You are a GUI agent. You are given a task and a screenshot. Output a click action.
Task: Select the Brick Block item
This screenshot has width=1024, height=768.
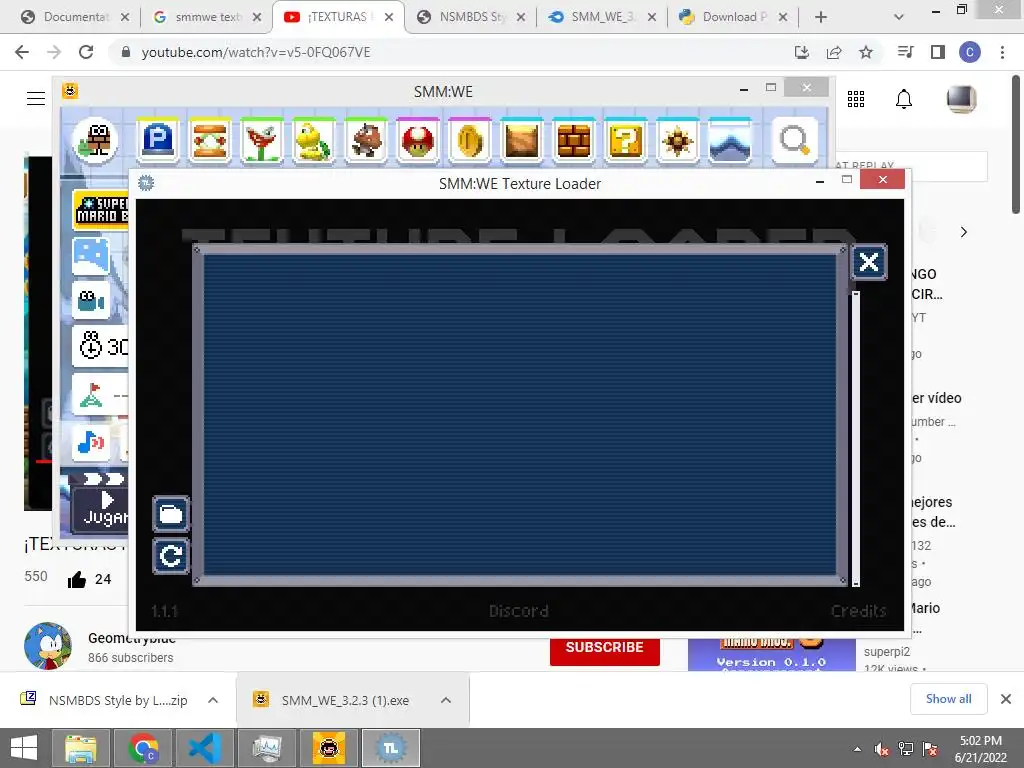[573, 140]
